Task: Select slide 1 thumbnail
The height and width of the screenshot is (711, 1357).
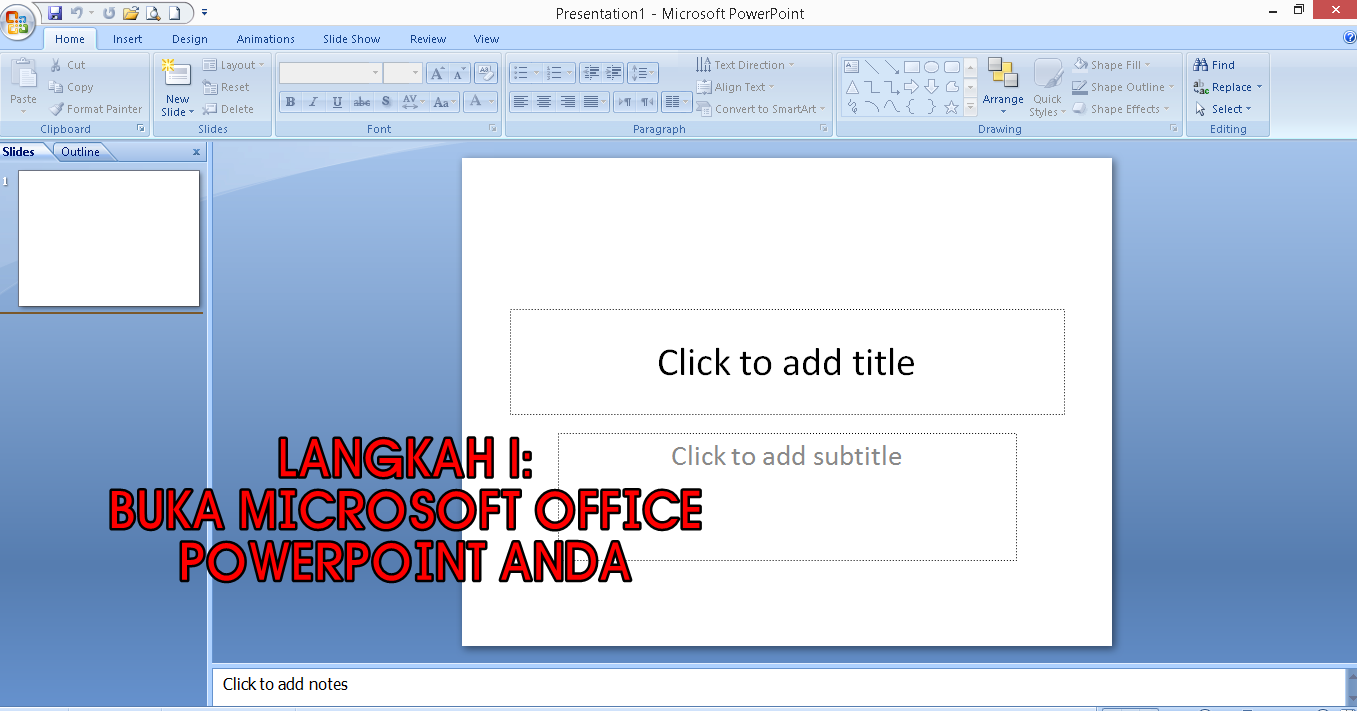Action: (x=109, y=238)
